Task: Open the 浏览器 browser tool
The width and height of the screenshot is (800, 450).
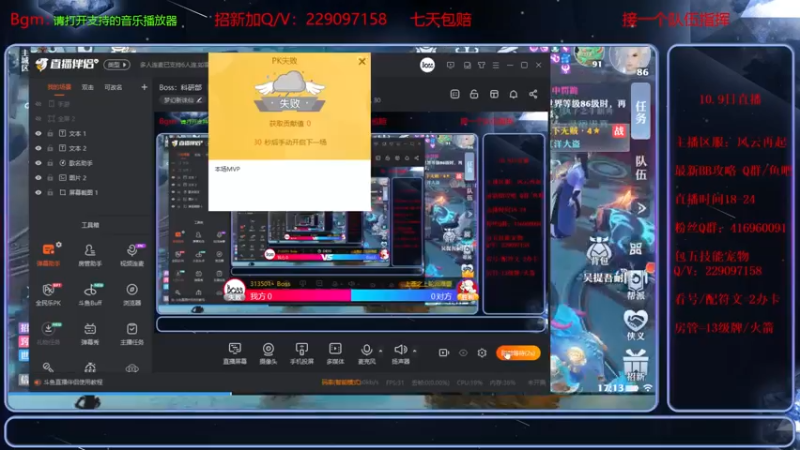Action: click(132, 294)
